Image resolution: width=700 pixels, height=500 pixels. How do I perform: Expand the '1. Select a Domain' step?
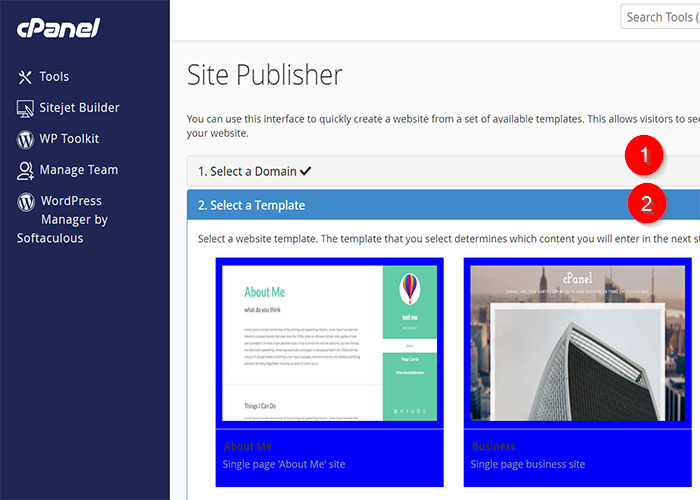(443, 171)
